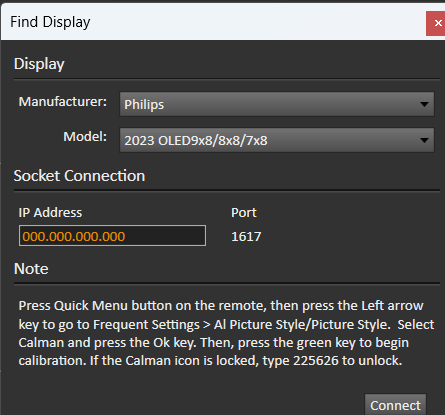Viewport: 445px width, 415px height.
Task: Click the unlock code 225626 in note
Action: pos(315,360)
